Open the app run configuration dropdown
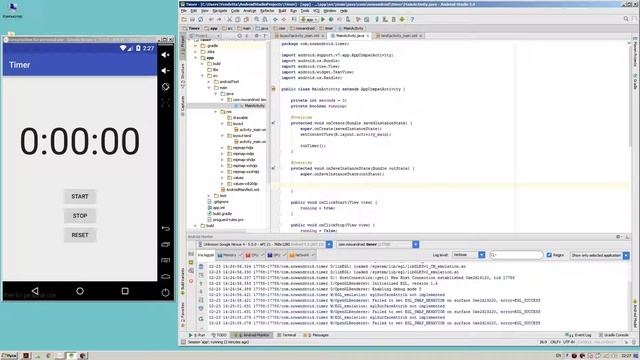 click(309, 19)
